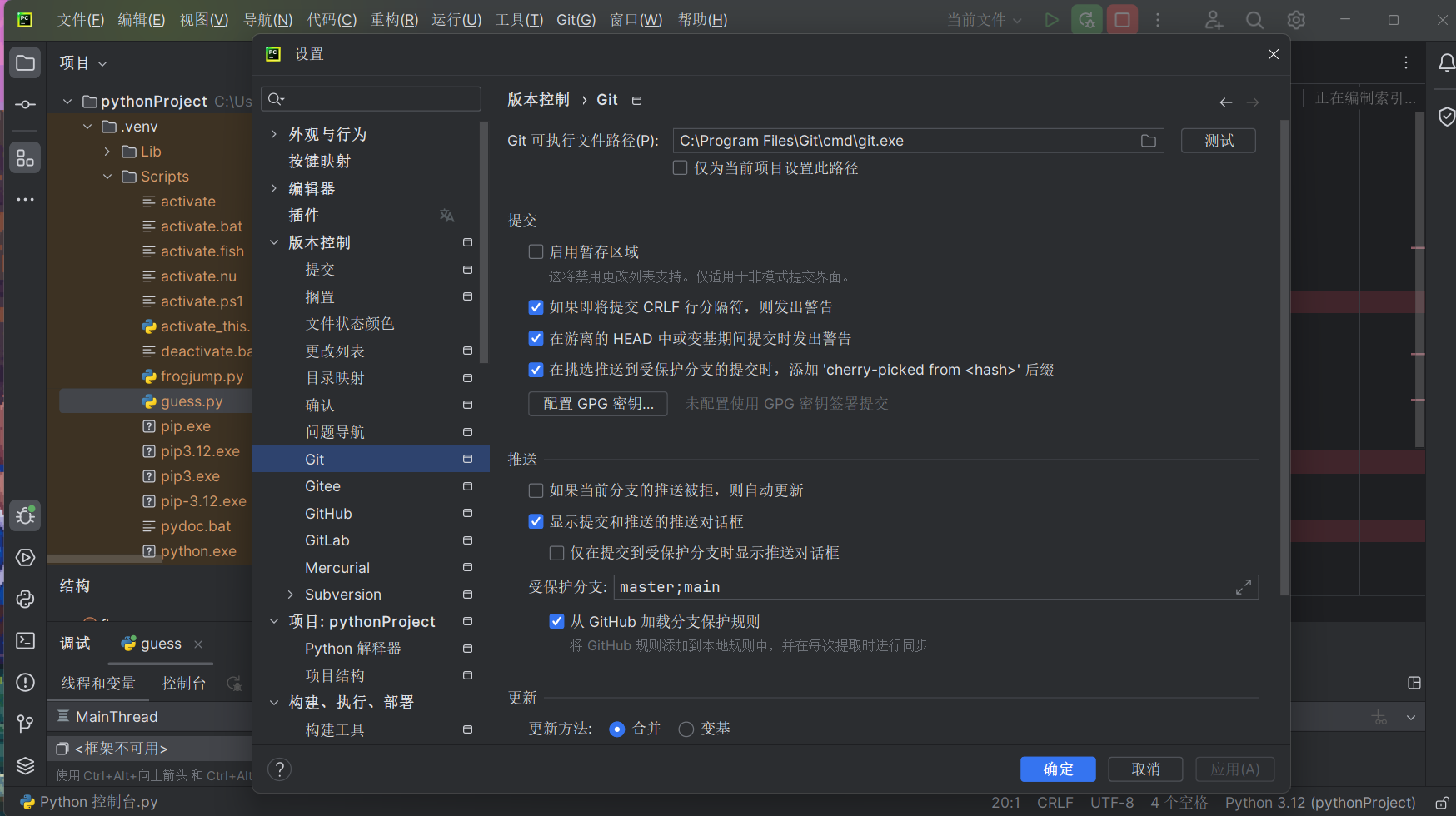
Task: Enable 如果当前分支的推送被拒，则自动更新 checkbox
Action: (x=536, y=490)
